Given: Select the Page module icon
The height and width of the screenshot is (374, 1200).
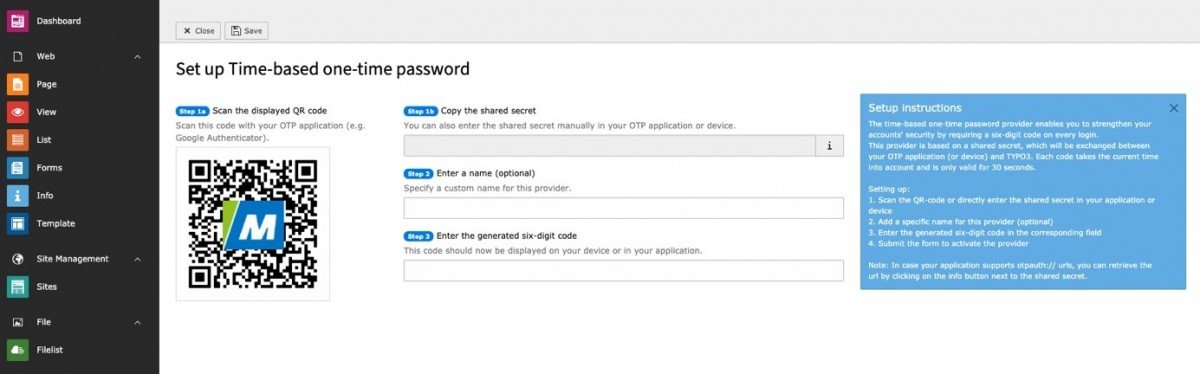Looking at the screenshot, I should (18, 84).
